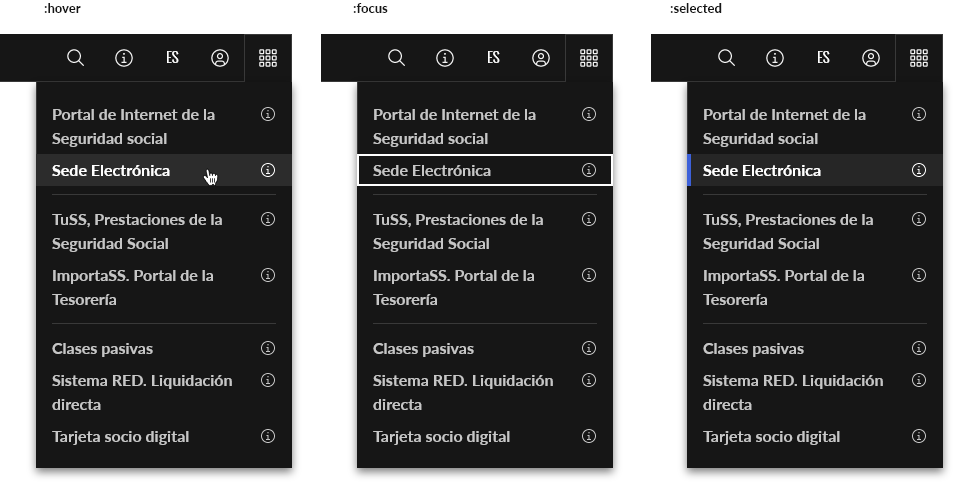Open the apps grid icon in the :hover panel
The height and width of the screenshot is (484, 955).
(267, 58)
